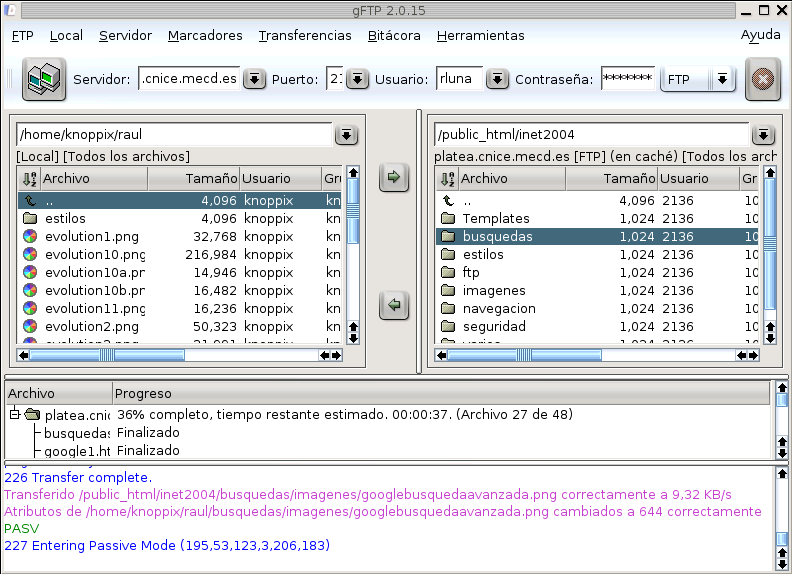Click the download left-arrow button
Screen dimensions: 792x574
point(394,306)
